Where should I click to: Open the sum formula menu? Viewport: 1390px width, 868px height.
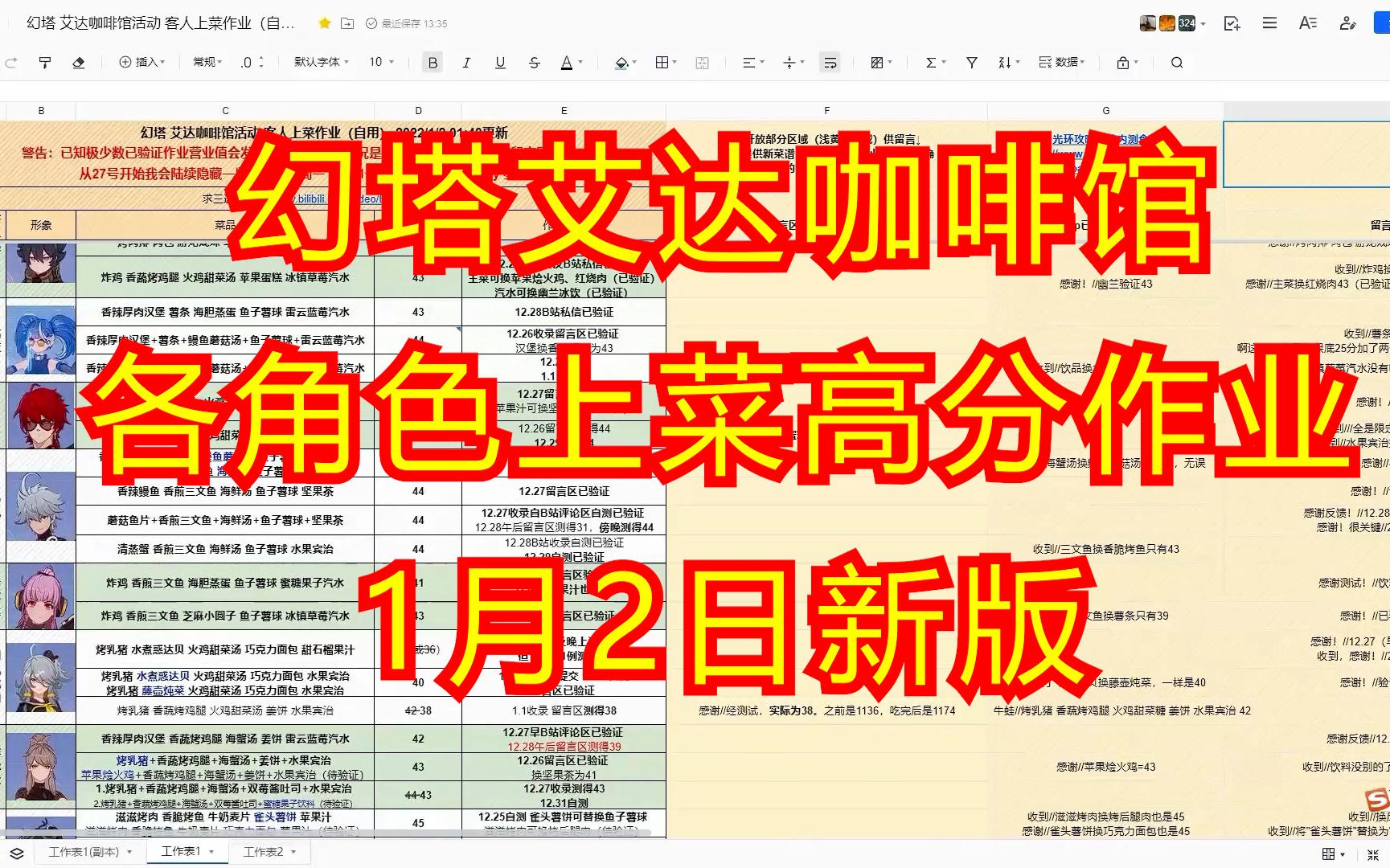tap(935, 63)
